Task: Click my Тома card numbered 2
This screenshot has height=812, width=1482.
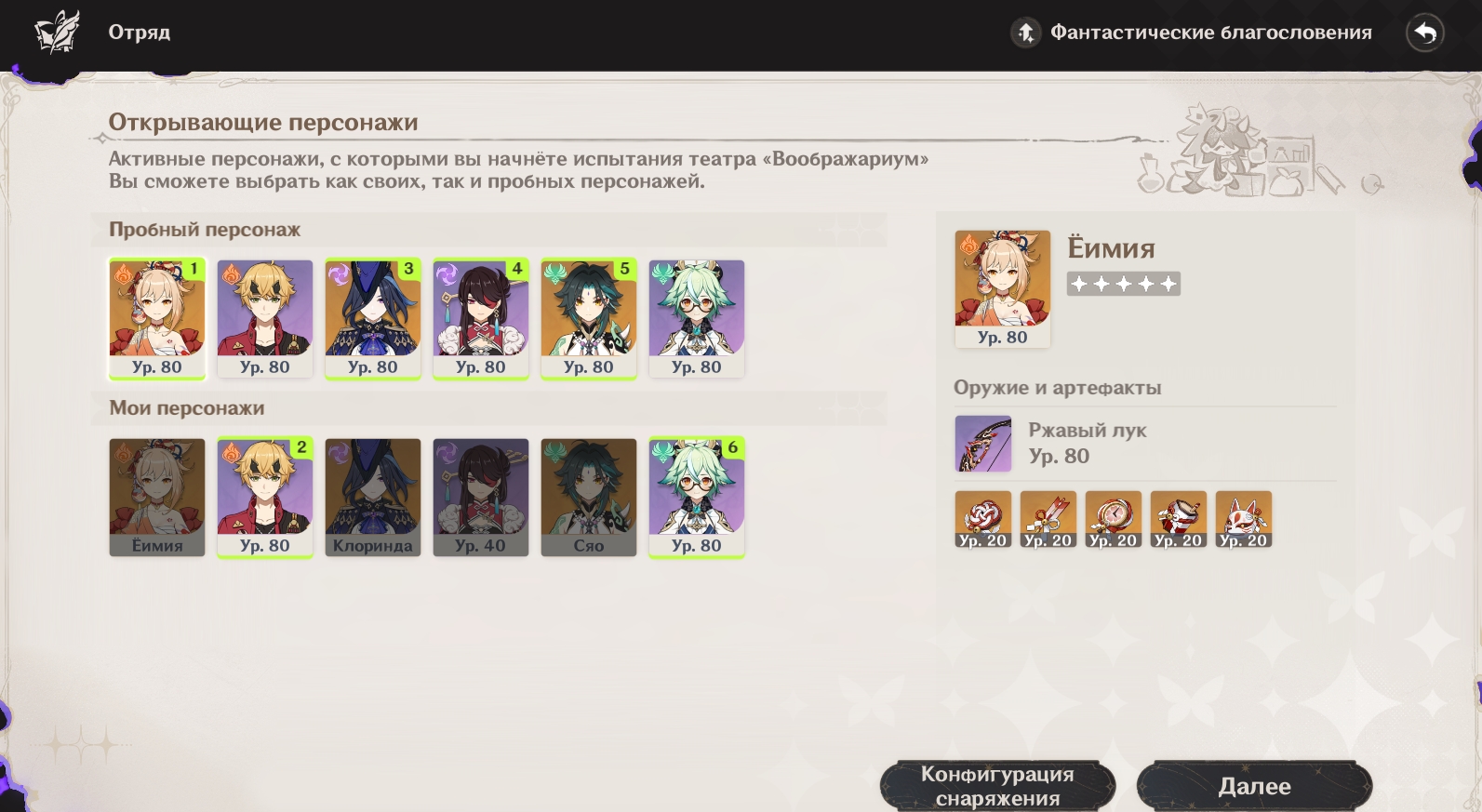Action: [265, 498]
